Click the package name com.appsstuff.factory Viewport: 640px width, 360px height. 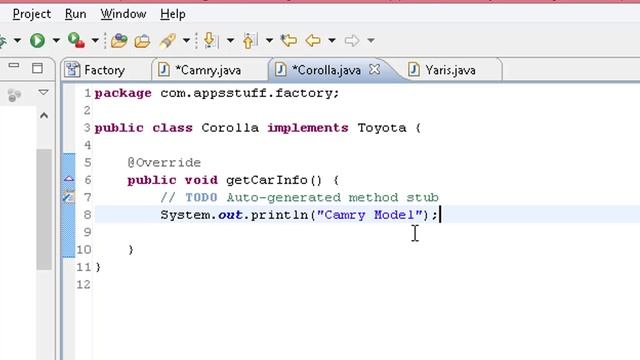pyautogui.click(x=246, y=93)
